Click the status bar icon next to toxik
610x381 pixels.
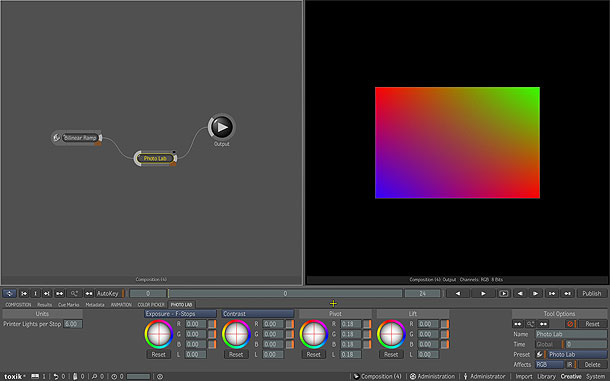tap(35, 376)
